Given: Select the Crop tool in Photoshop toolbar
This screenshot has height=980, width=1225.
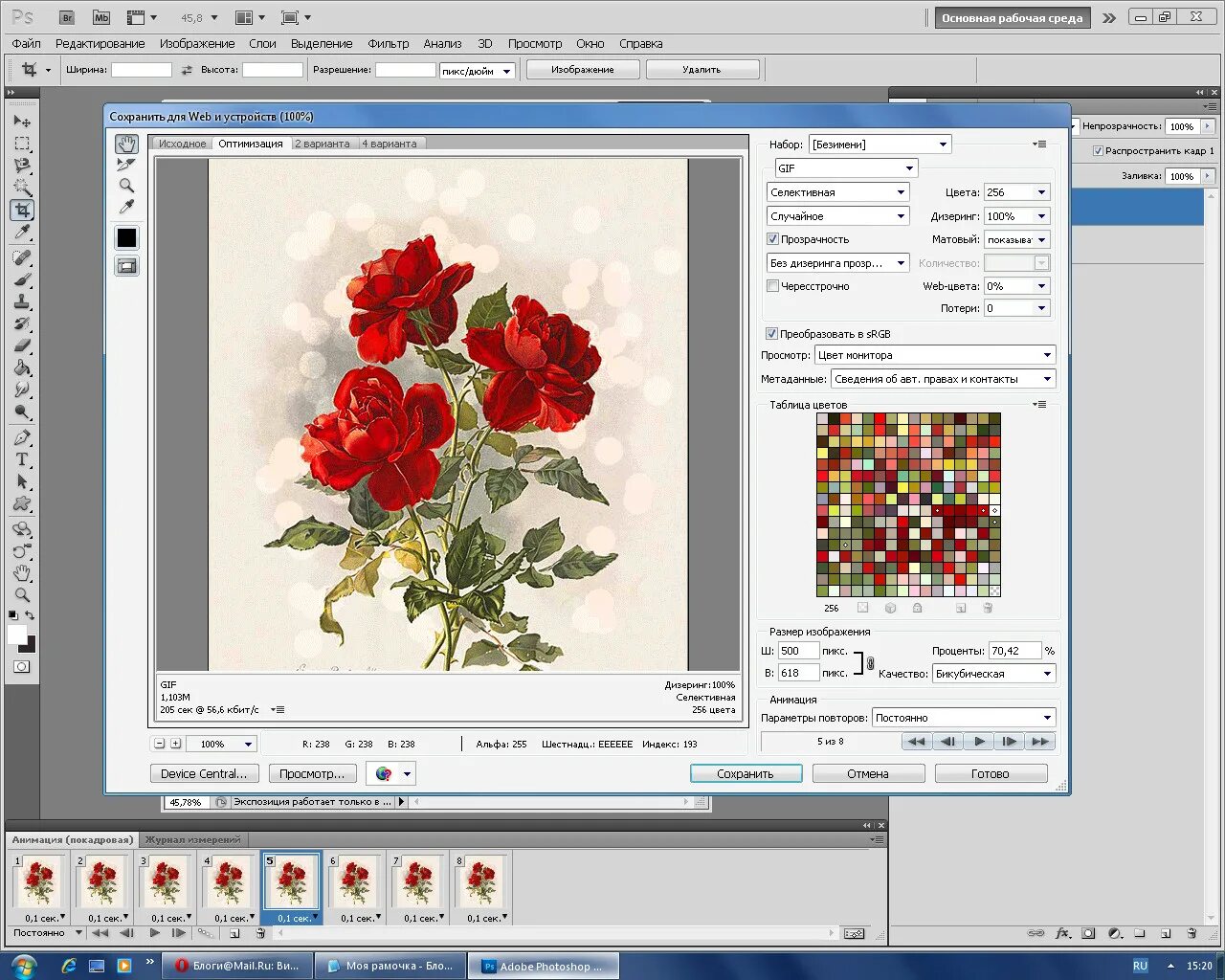Looking at the screenshot, I should [22, 210].
